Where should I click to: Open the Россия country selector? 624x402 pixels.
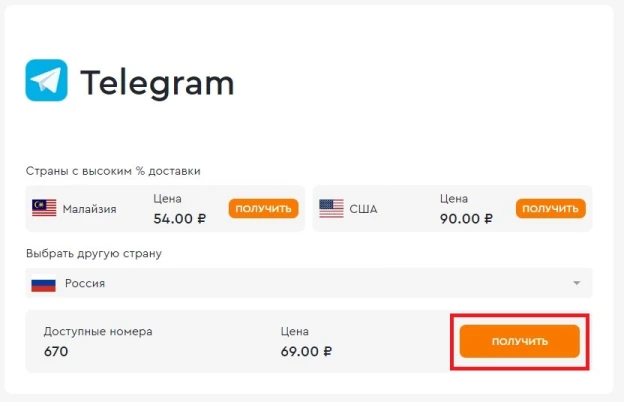309,283
